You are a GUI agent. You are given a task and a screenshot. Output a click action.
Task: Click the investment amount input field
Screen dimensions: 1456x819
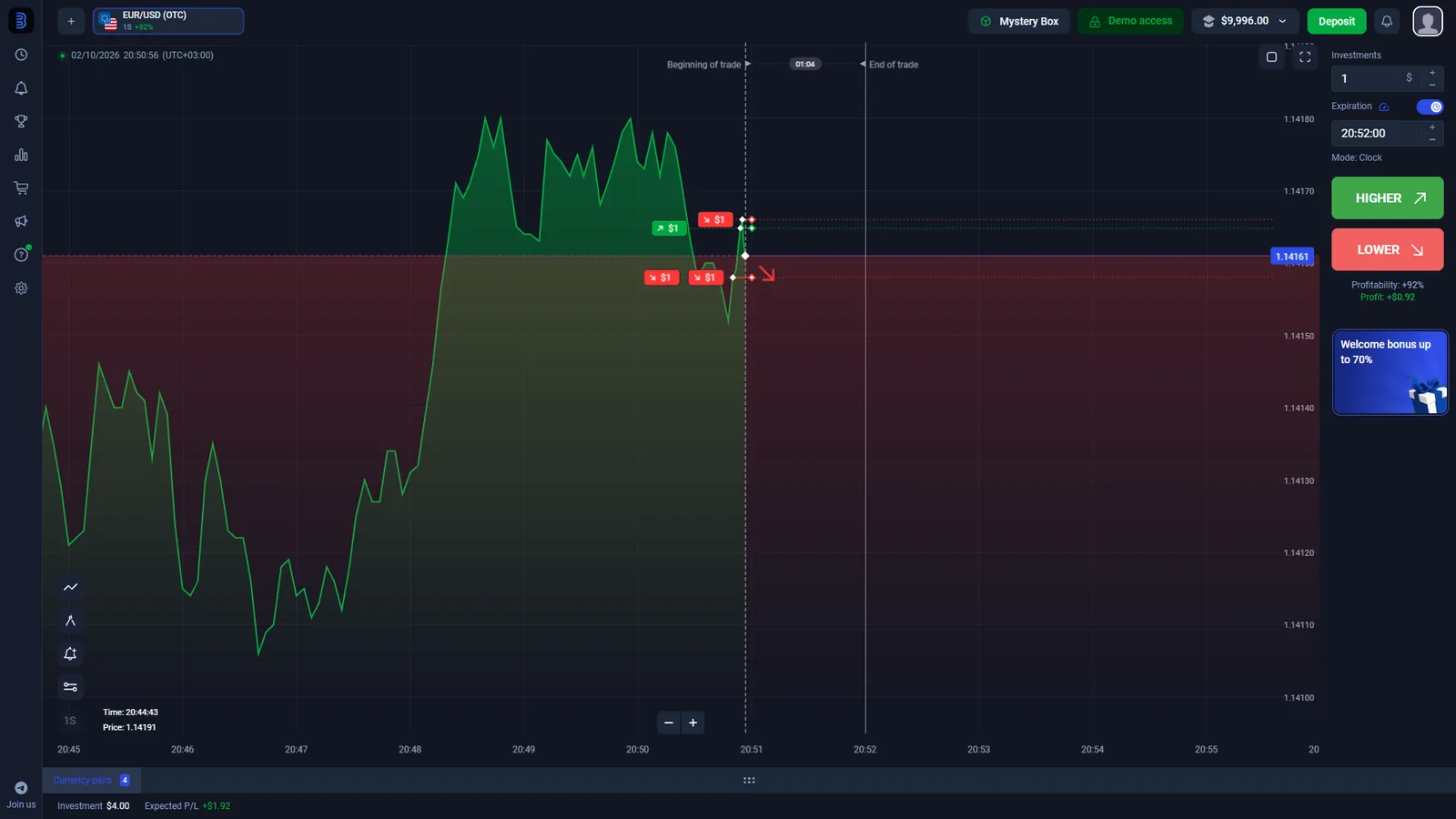(x=1376, y=78)
